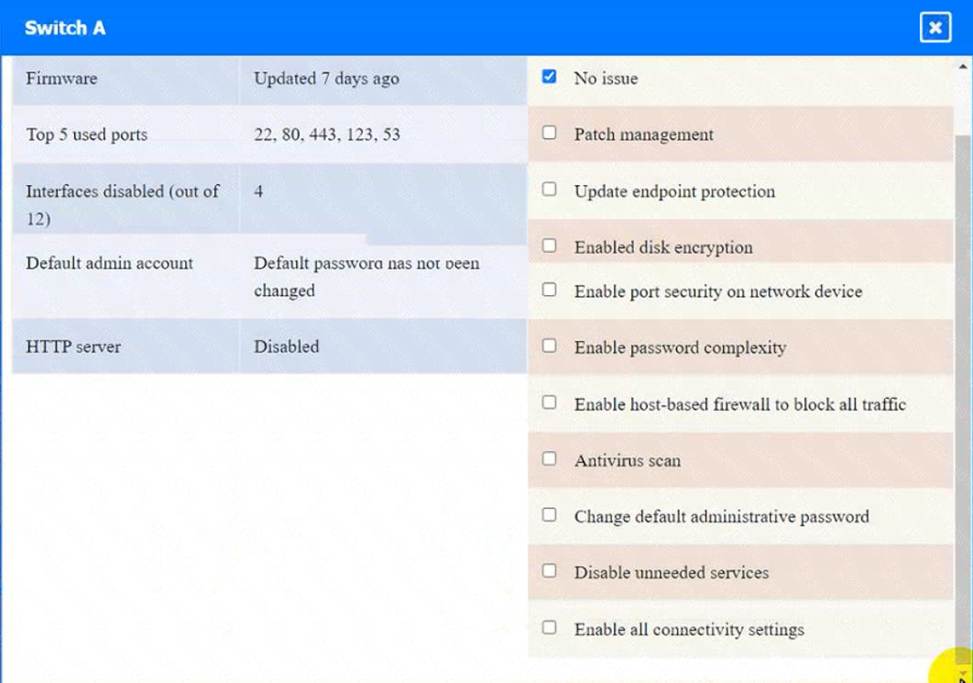The height and width of the screenshot is (683, 973).
Task: Click the HTTP server row label
Action: pos(74,347)
